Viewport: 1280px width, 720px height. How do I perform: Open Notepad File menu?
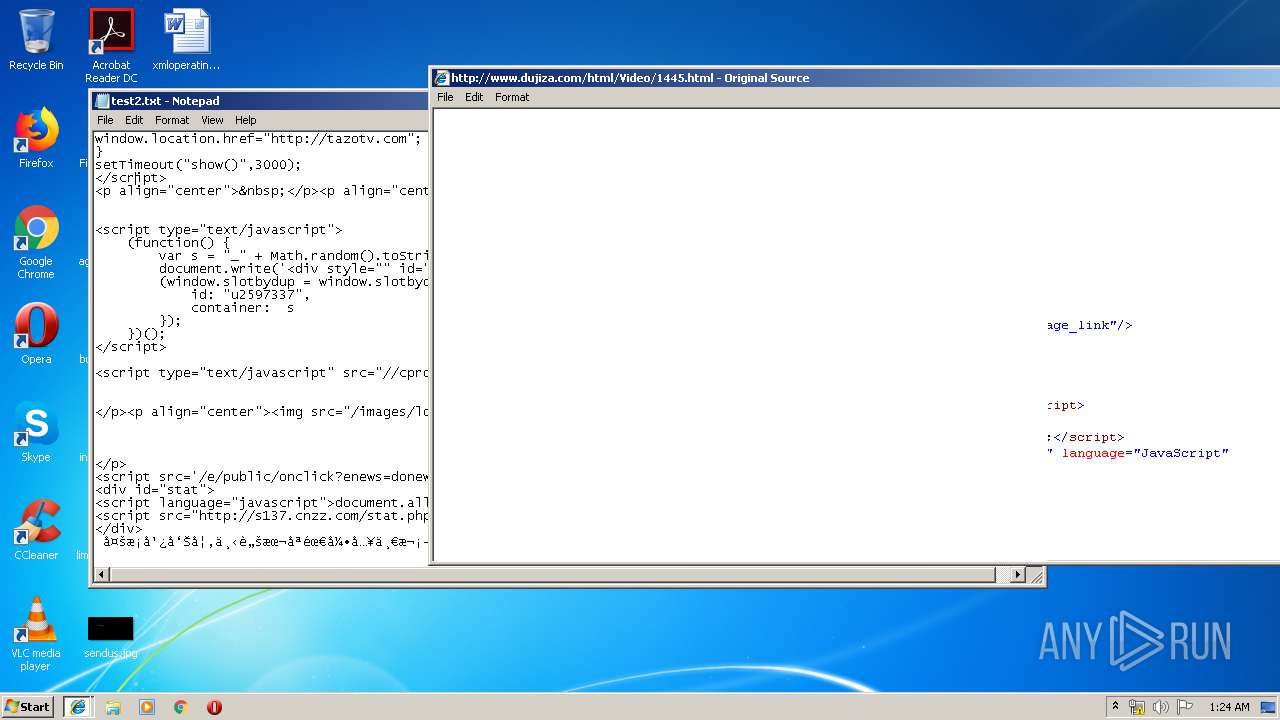(105, 120)
